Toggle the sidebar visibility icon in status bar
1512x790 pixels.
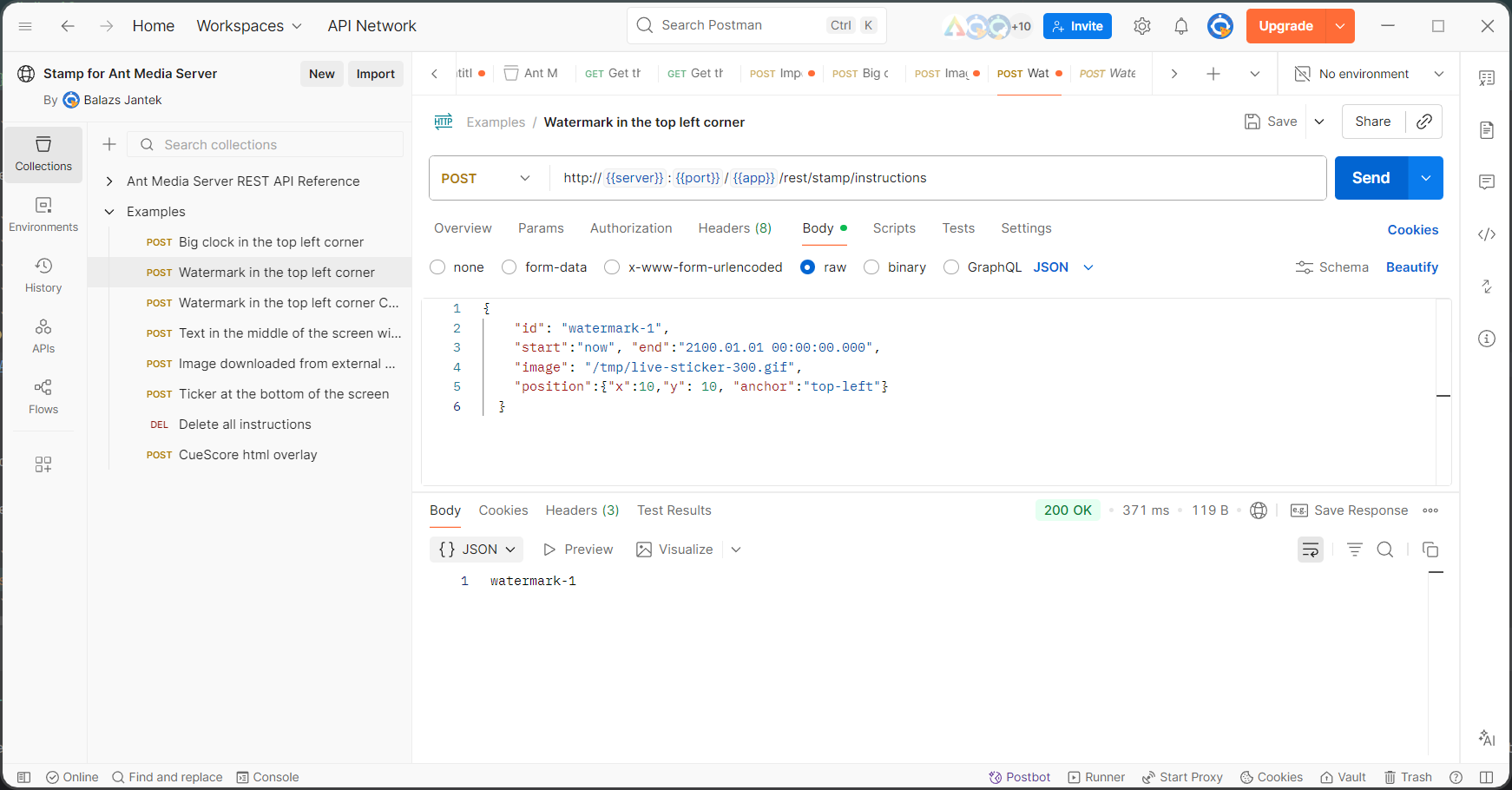point(24,777)
